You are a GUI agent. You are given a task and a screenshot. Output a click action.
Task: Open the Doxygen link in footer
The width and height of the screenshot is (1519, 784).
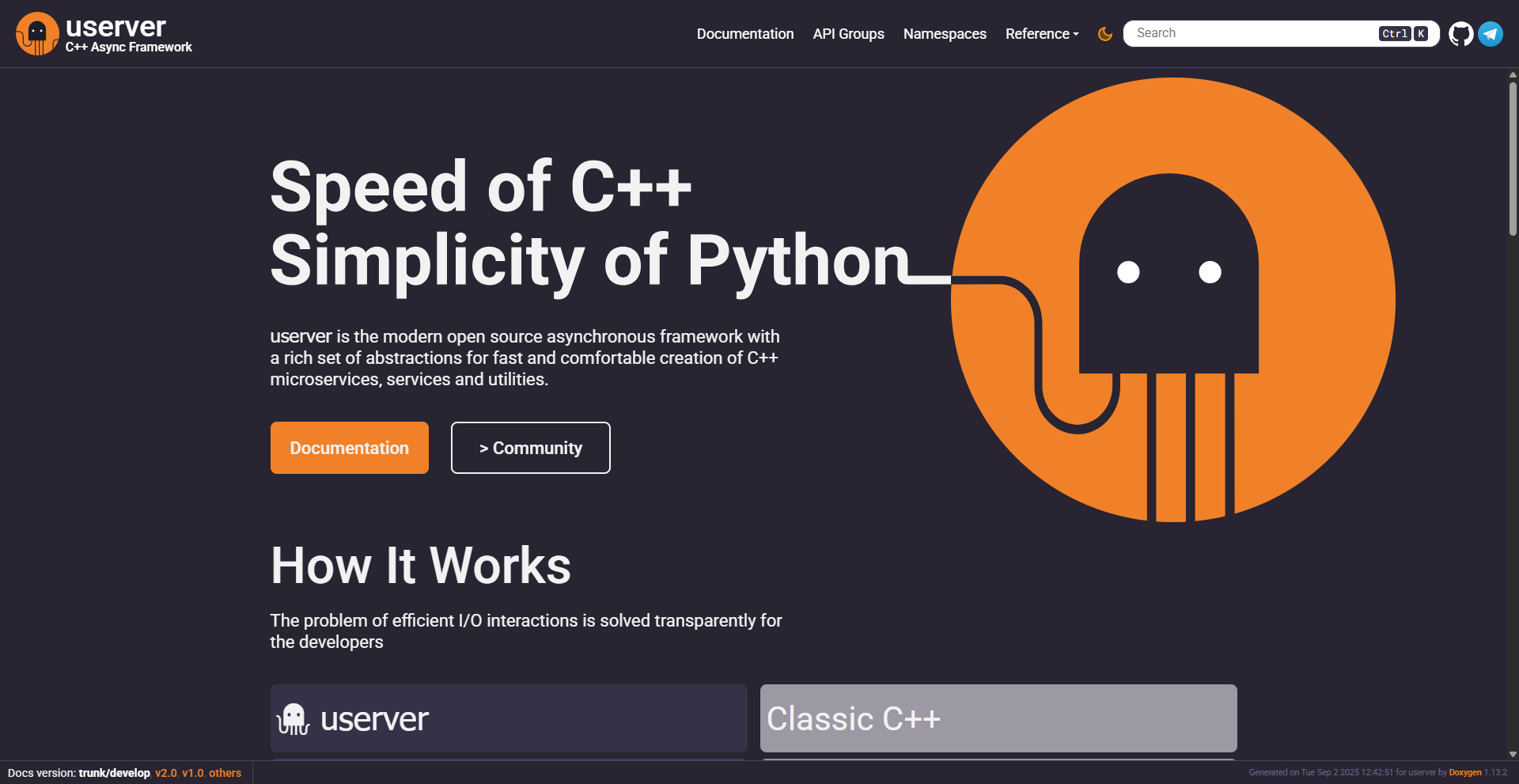point(1465,773)
